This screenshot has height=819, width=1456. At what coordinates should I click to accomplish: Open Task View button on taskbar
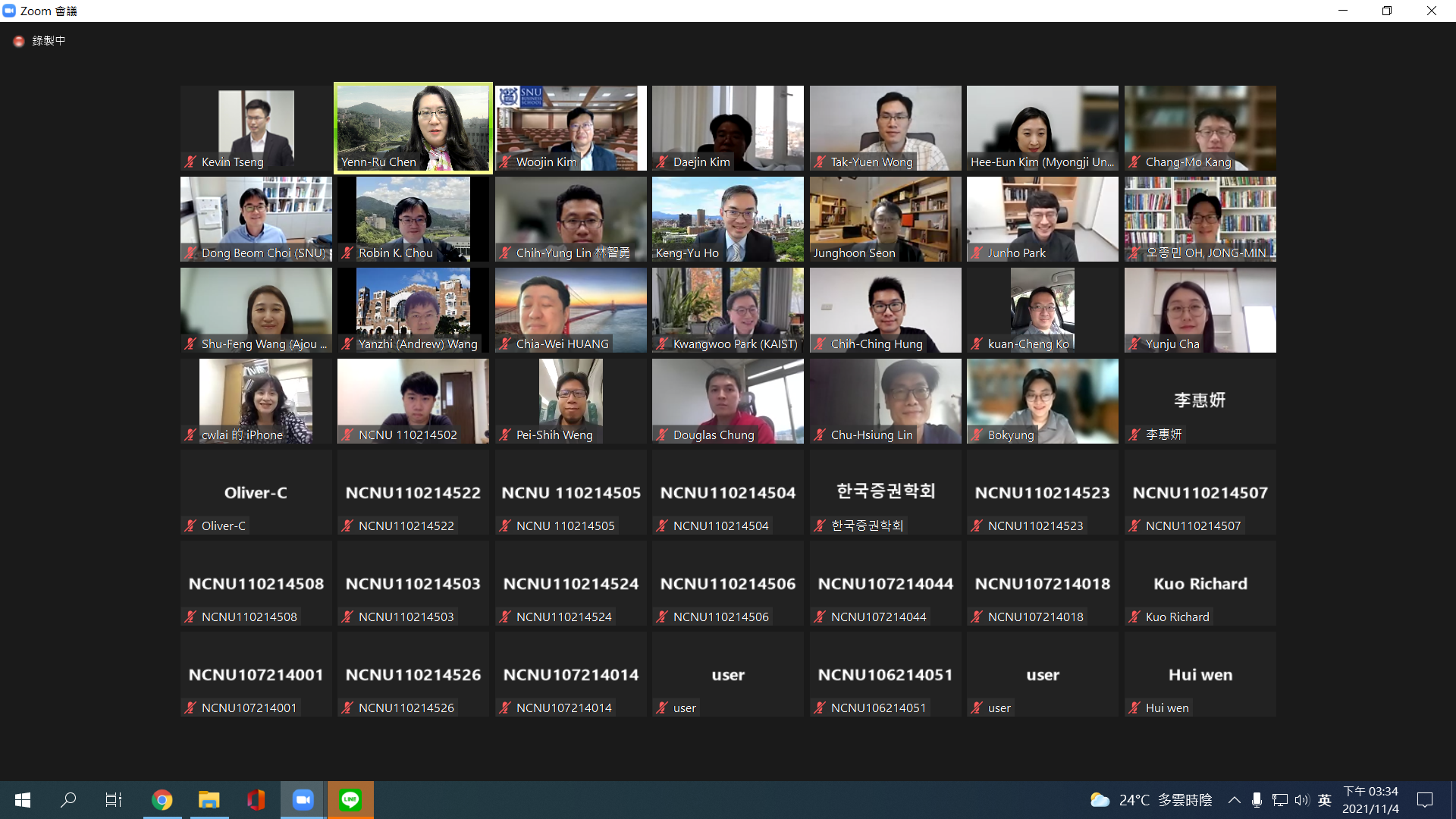coord(114,800)
